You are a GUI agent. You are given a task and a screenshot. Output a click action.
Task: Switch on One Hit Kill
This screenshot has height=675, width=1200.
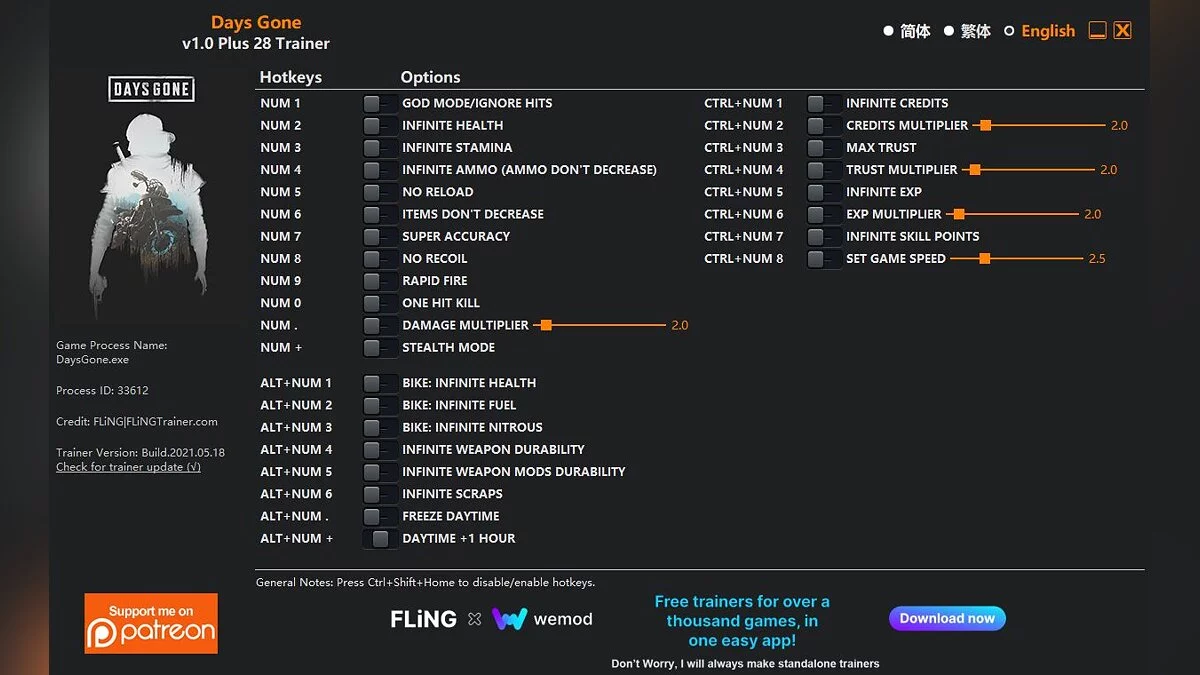click(379, 303)
